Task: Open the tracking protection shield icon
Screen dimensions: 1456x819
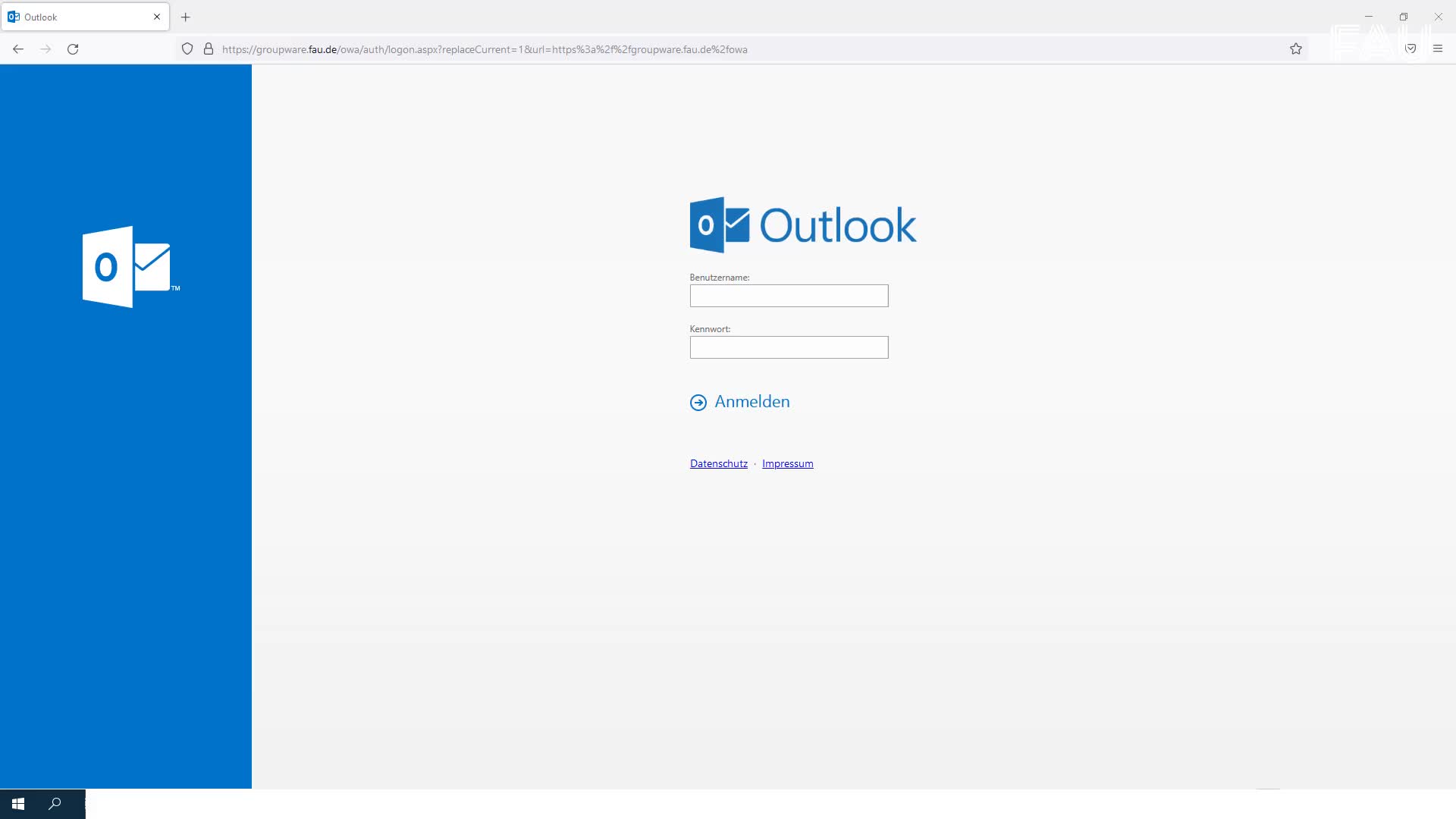Action: coord(187,49)
